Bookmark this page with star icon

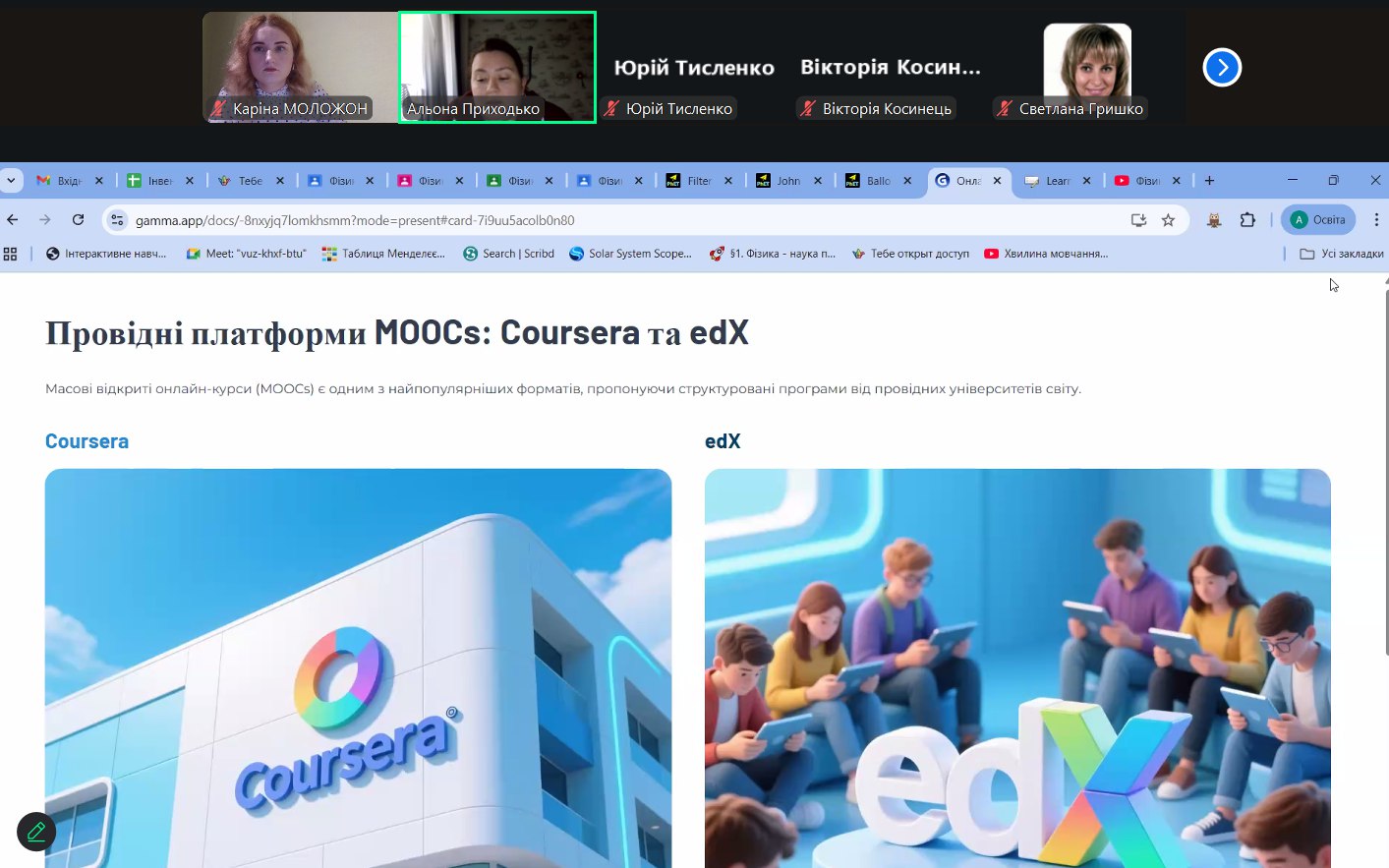1168,220
